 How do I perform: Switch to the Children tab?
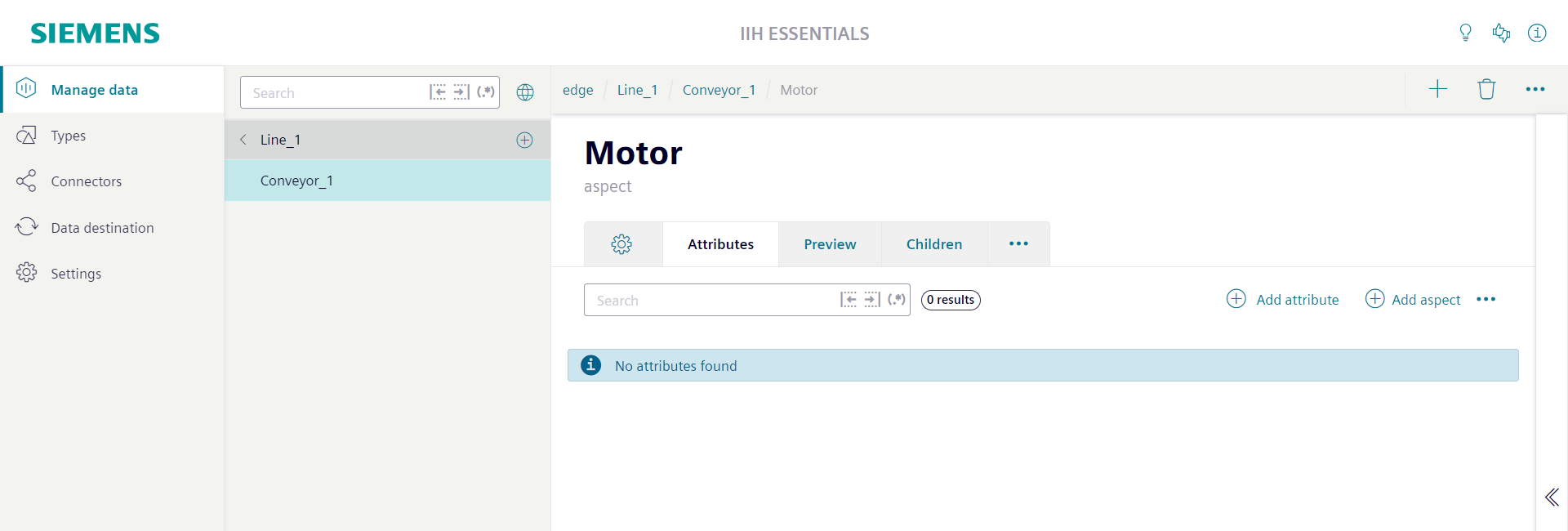[x=934, y=244]
